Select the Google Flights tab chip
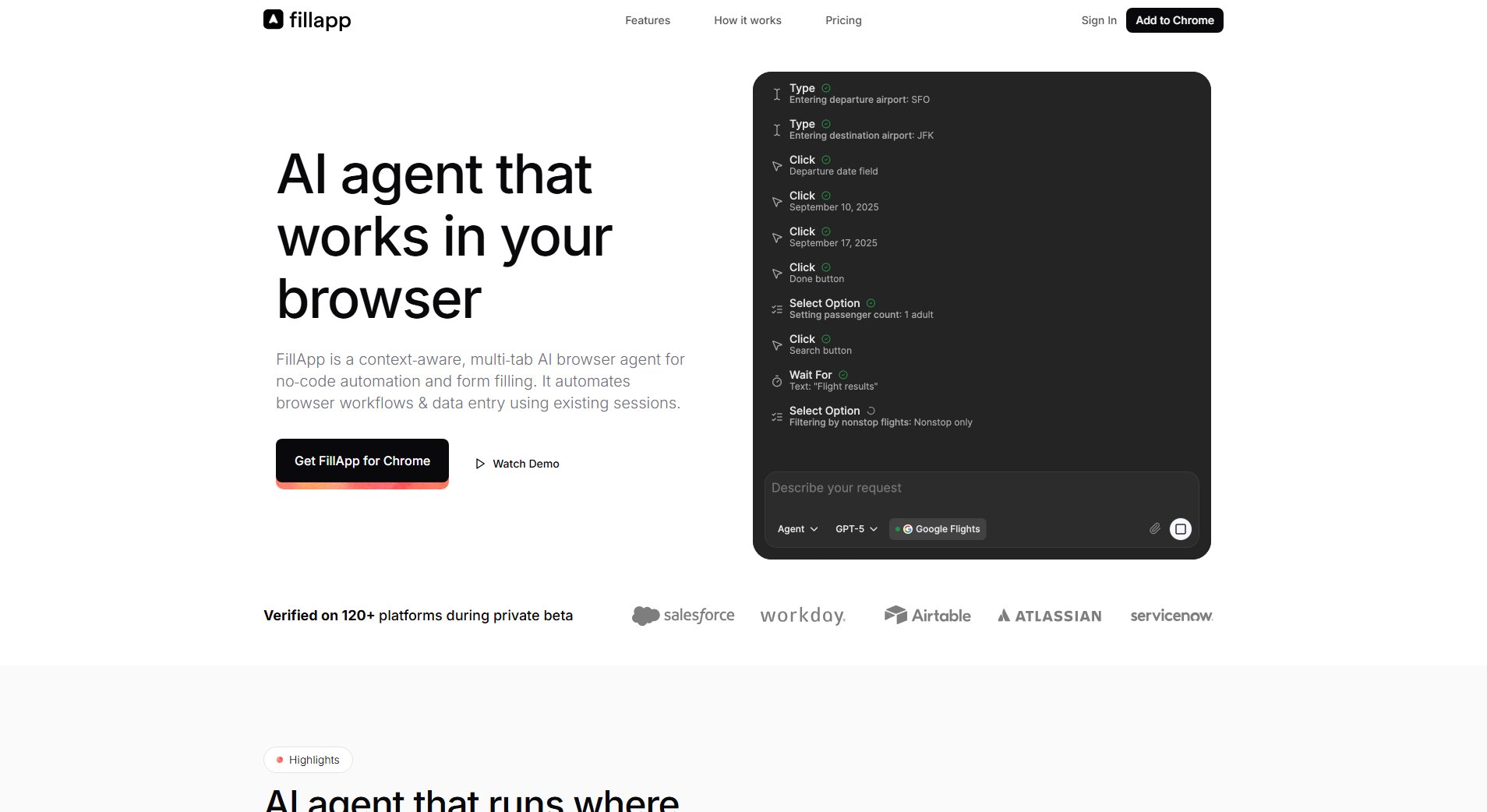Viewport: 1487px width, 812px height. [938, 529]
